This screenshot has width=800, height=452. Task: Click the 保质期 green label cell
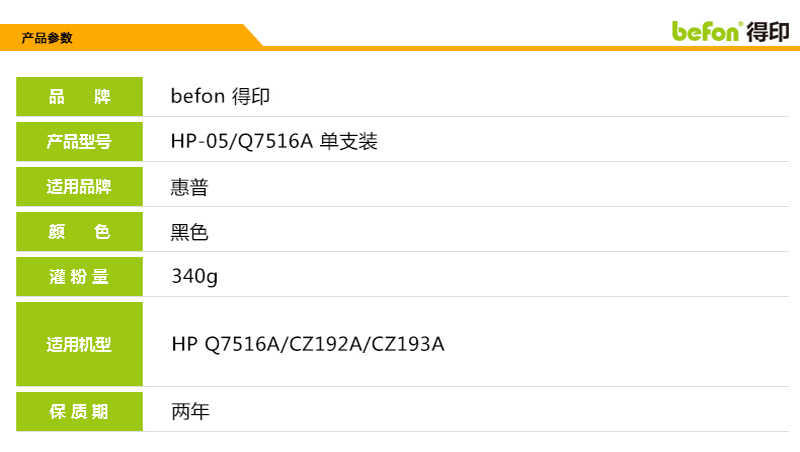(x=80, y=411)
